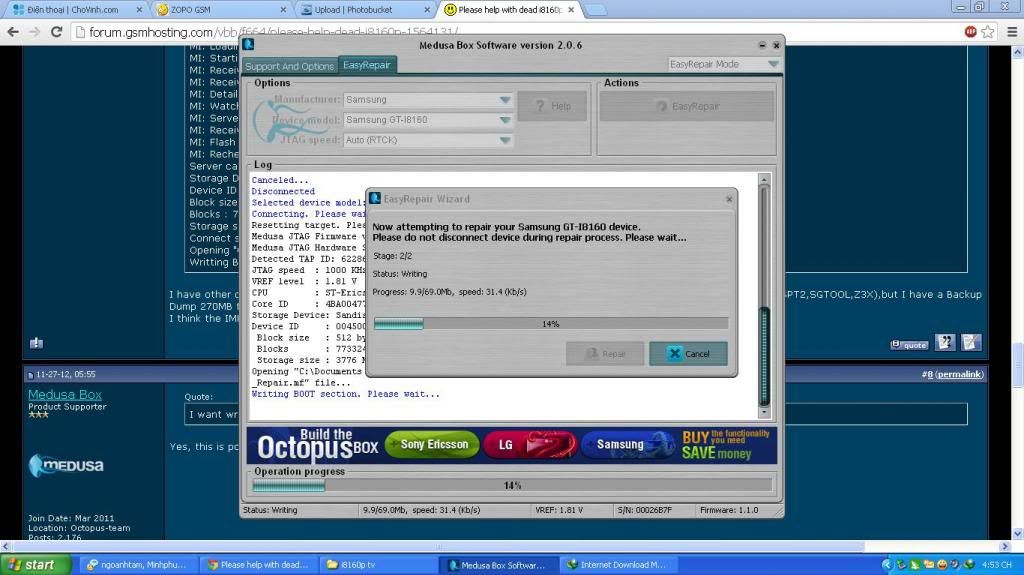This screenshot has width=1024, height=575.
Task: Switch to Support And Options tab
Action: click(x=289, y=66)
